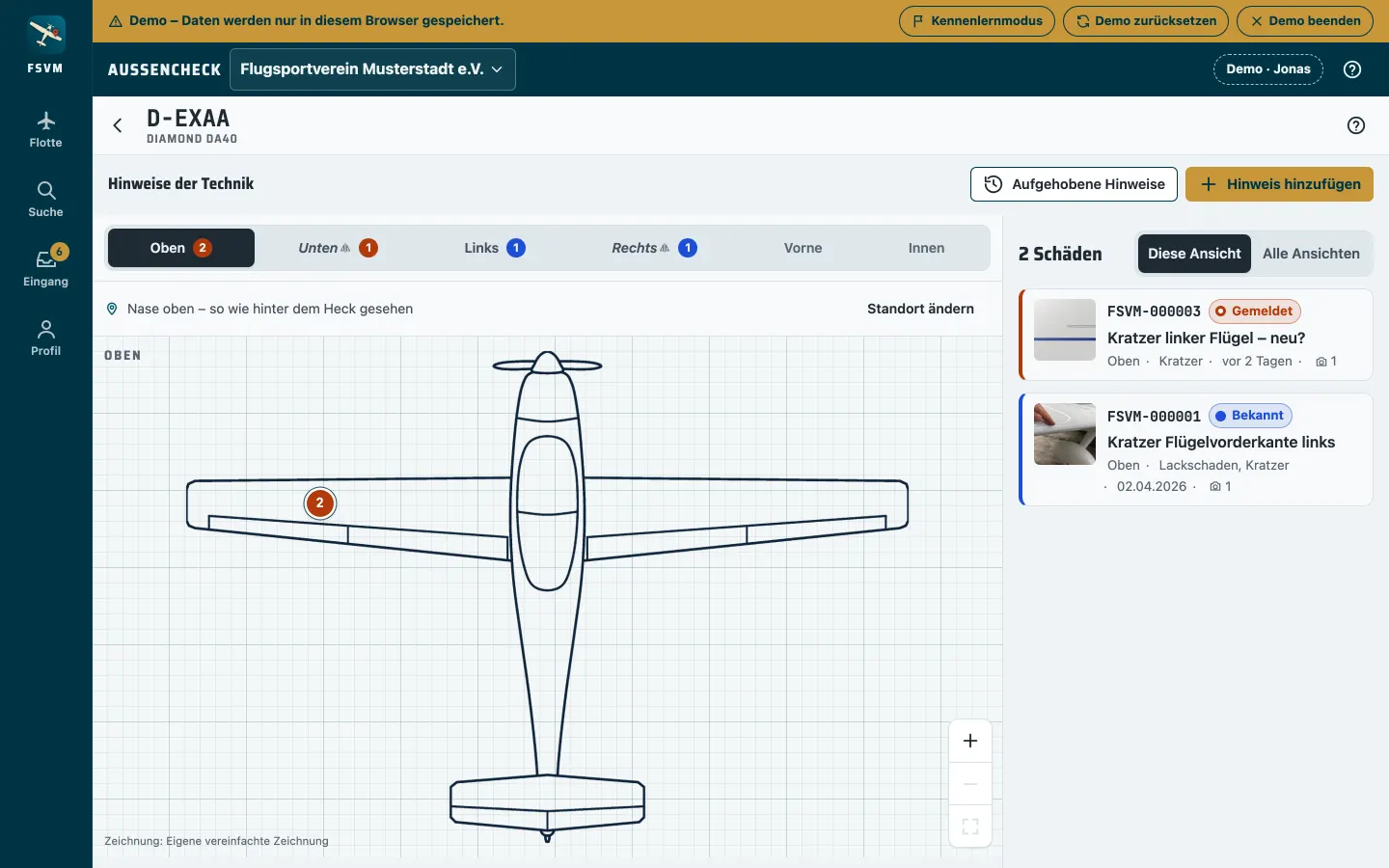Open Aufgehobene Hinweise history
This screenshot has height=868, width=1389.
point(1074,184)
